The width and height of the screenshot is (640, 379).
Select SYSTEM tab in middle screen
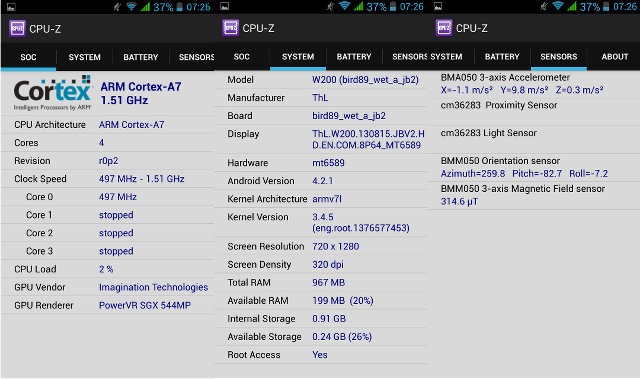(x=298, y=57)
